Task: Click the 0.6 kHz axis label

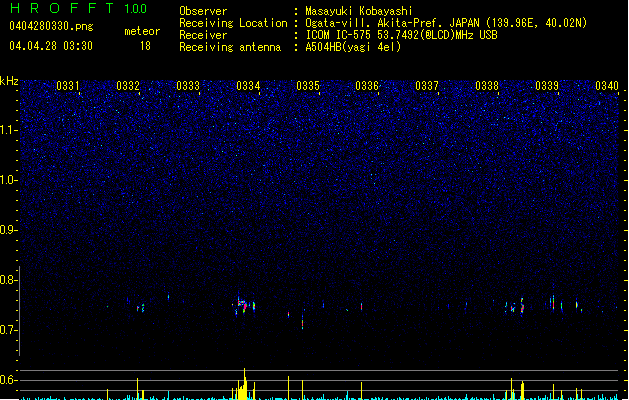Action: tap(9, 380)
